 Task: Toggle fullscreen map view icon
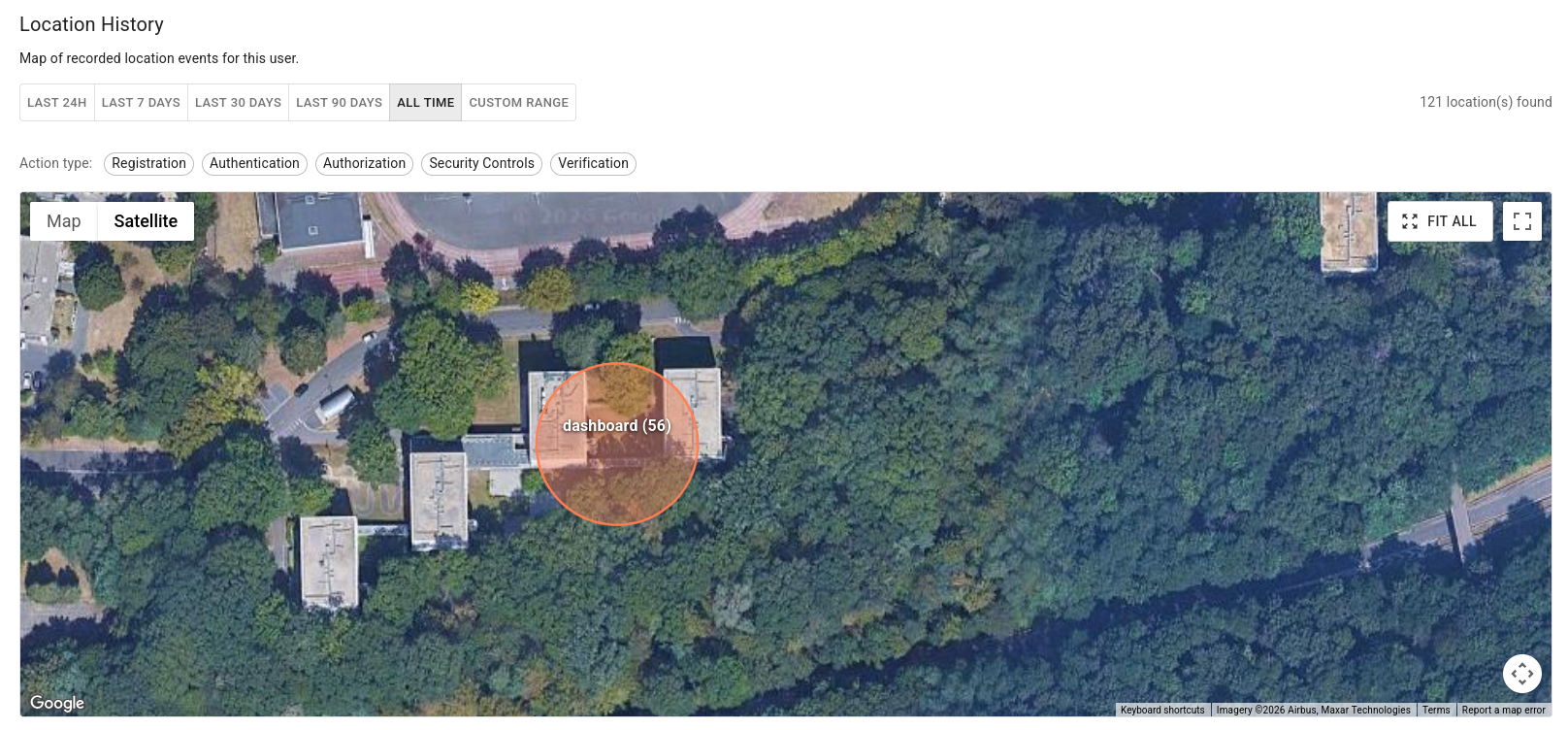pos(1521,221)
